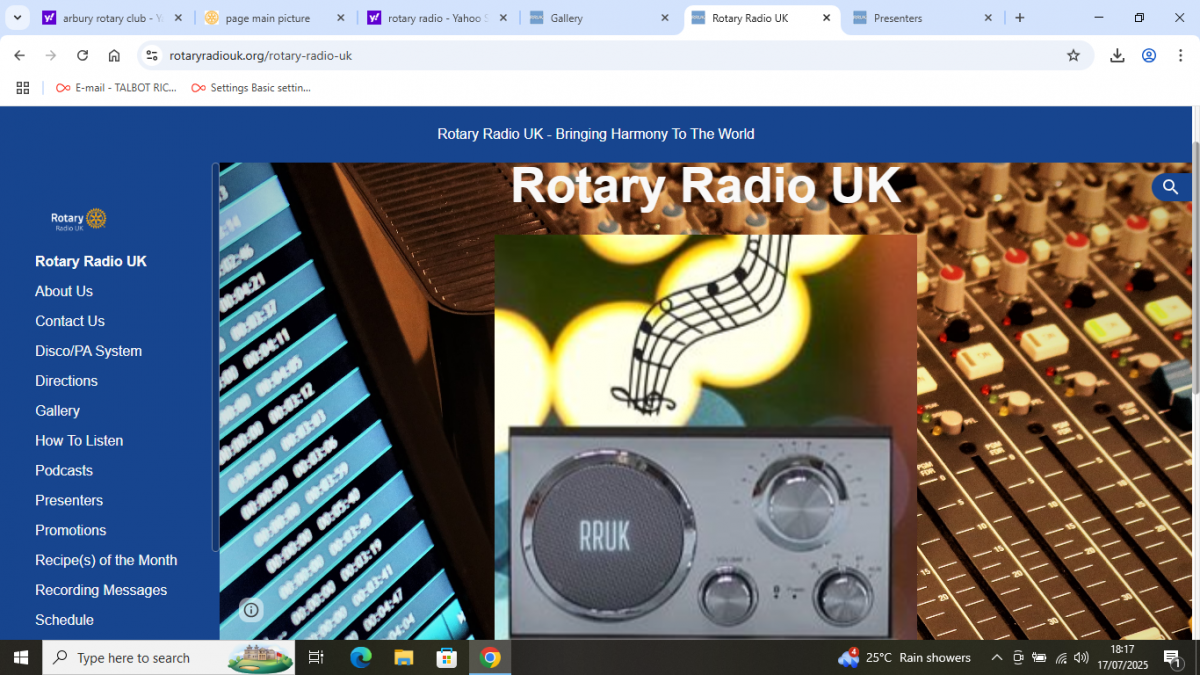Viewport: 1200px width, 675px height.
Task: Click the Rotary Radio UK logo
Action: pos(78,220)
